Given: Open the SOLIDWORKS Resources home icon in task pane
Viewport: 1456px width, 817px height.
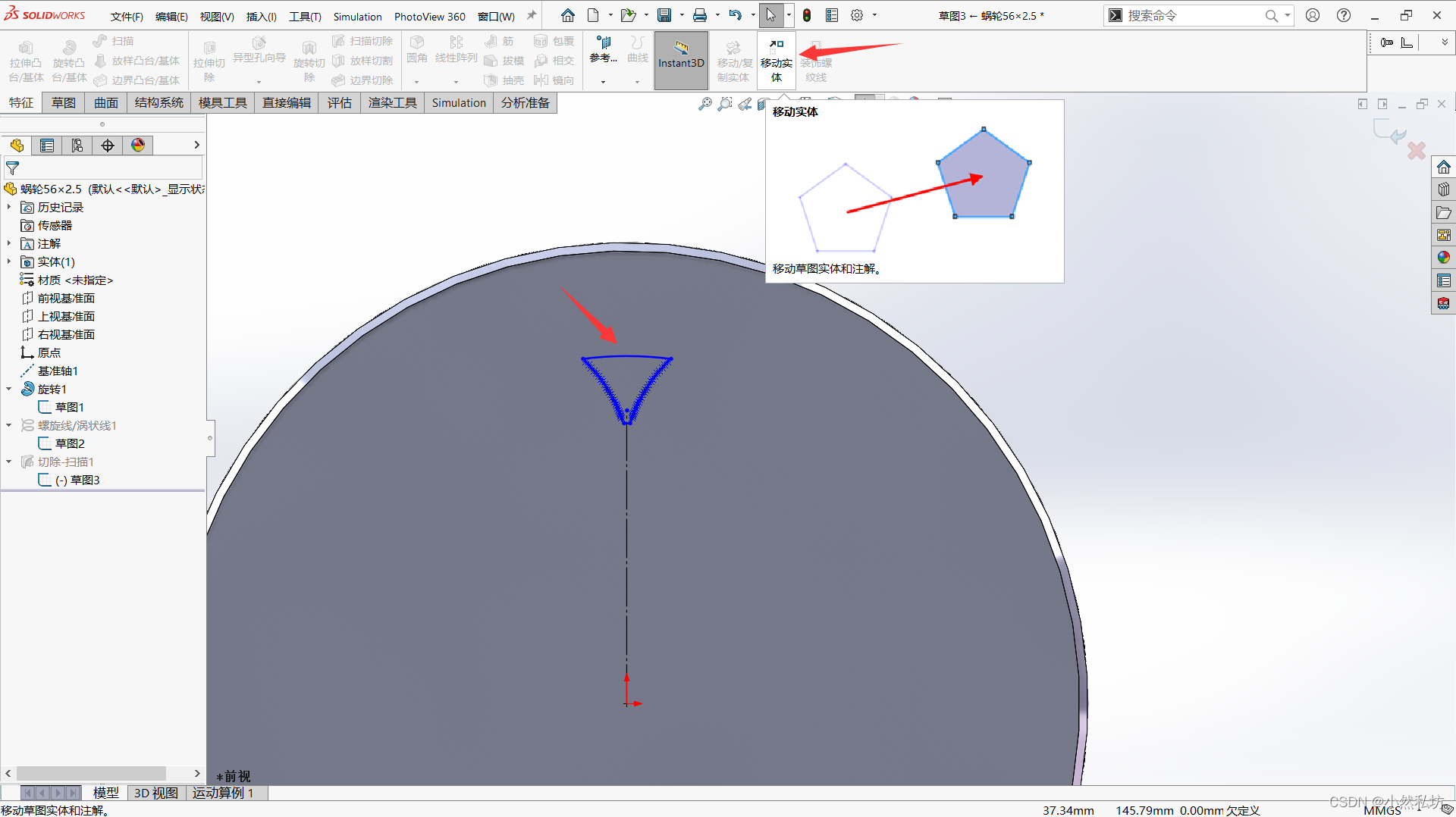Looking at the screenshot, I should [x=1444, y=167].
